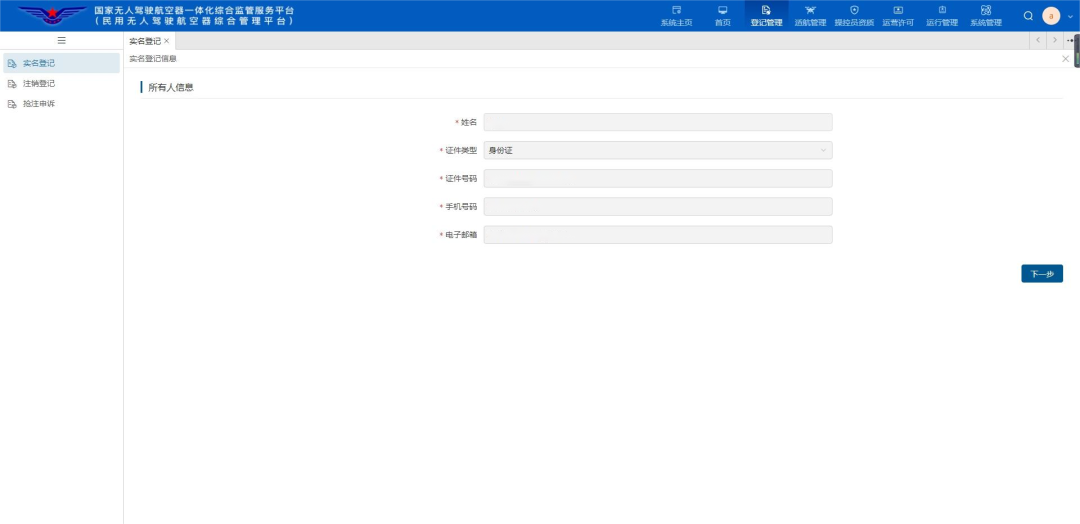Open 操控员资质 shield icon

854,10
